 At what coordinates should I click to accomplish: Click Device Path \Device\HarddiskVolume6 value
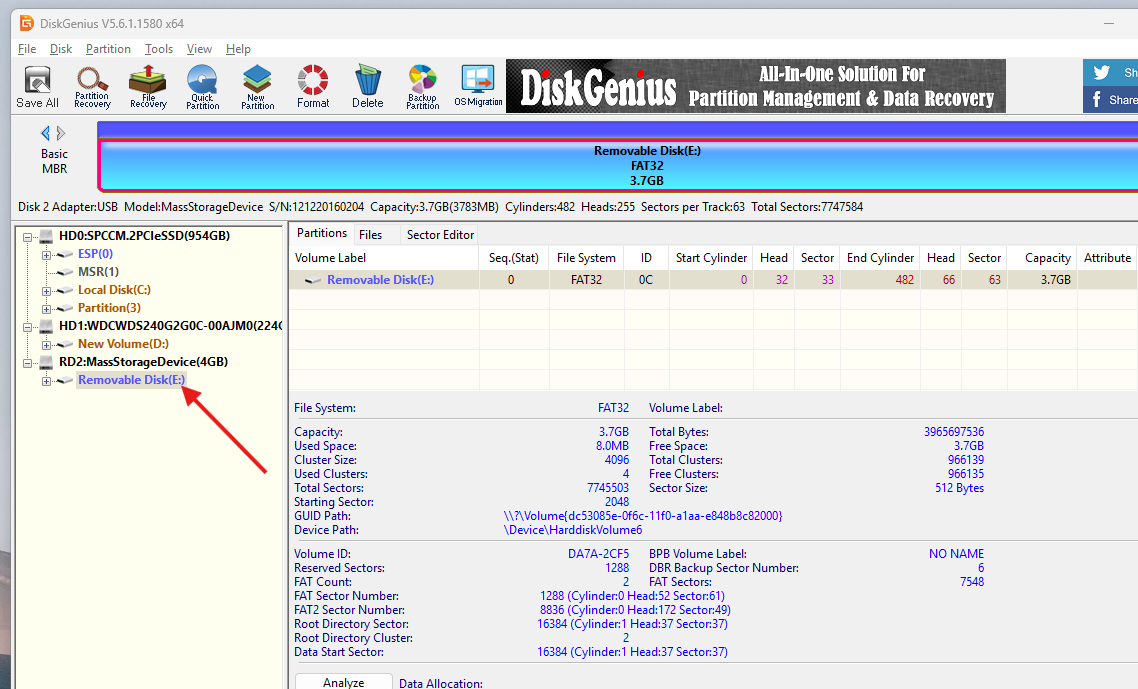[573, 530]
